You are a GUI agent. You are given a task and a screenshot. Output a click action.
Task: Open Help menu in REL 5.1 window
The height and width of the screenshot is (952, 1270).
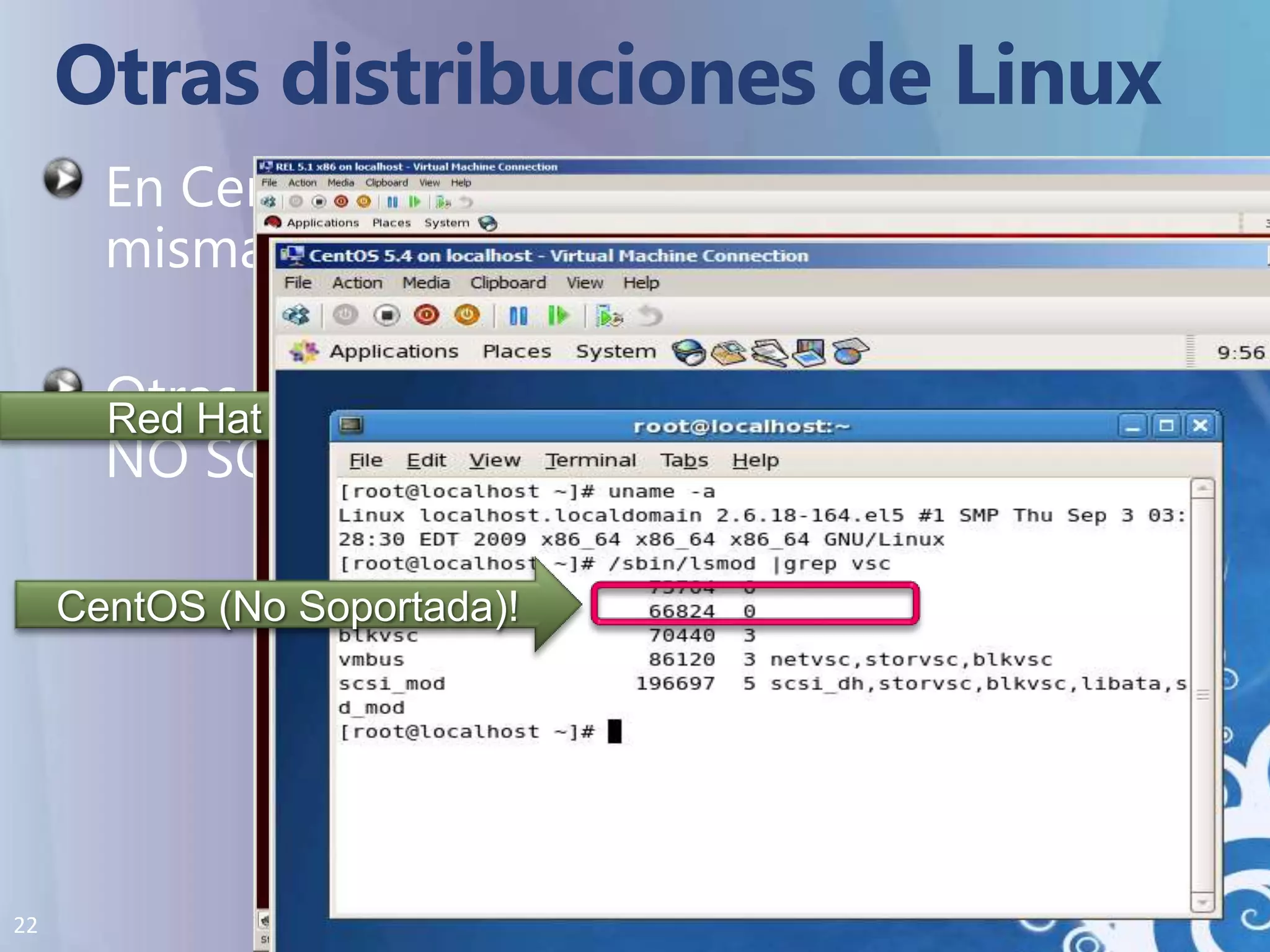(461, 183)
